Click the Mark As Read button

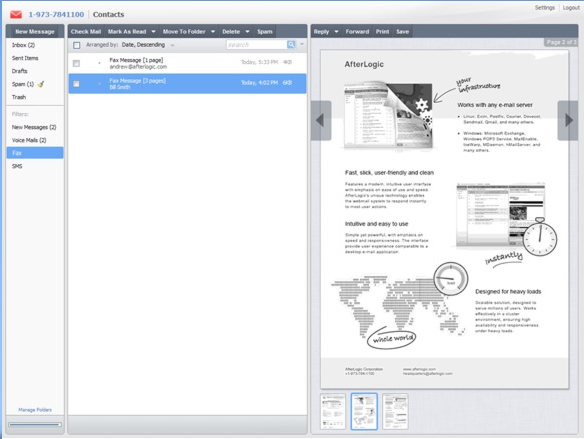[127, 32]
